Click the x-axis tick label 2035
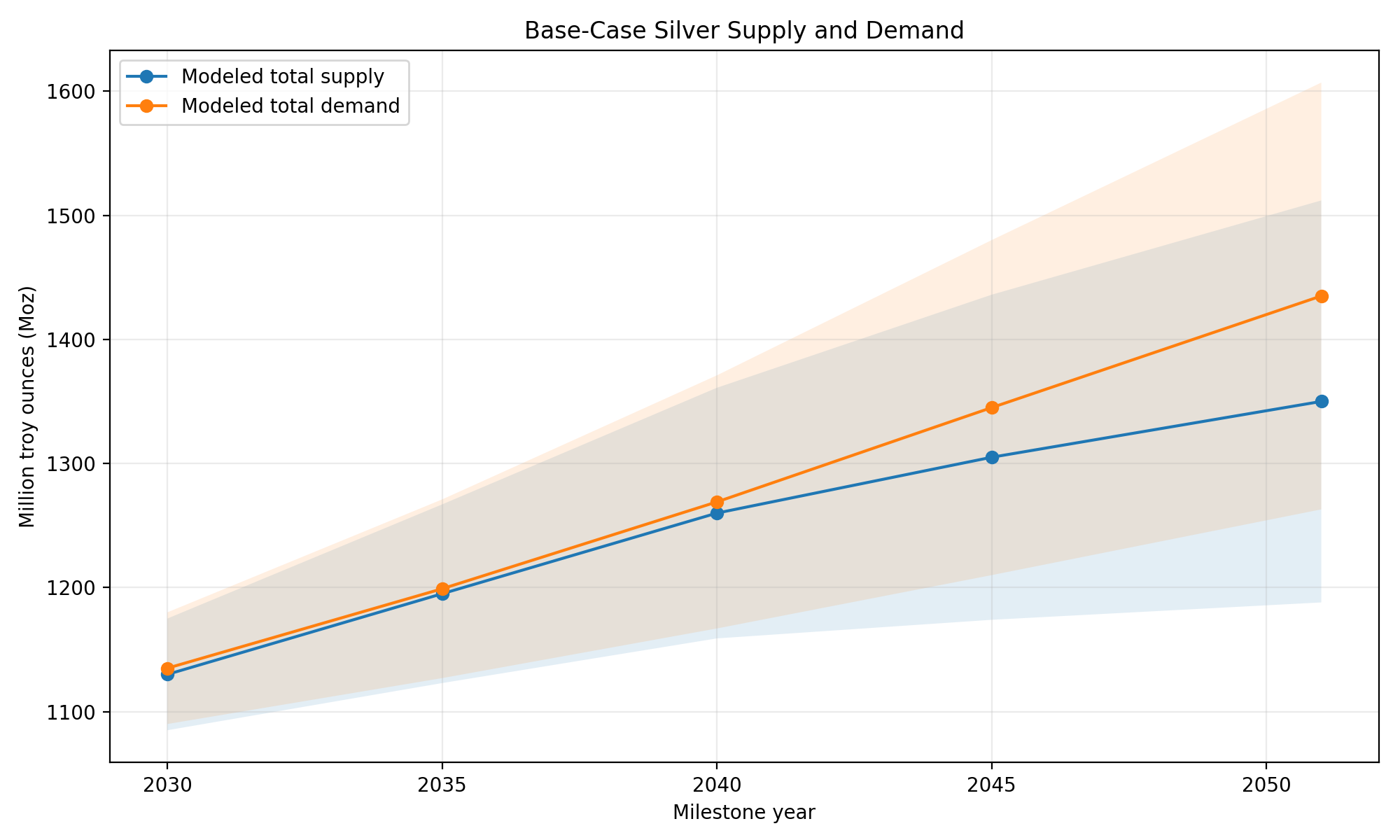Screen dimensions: 1400x840 coord(442,785)
